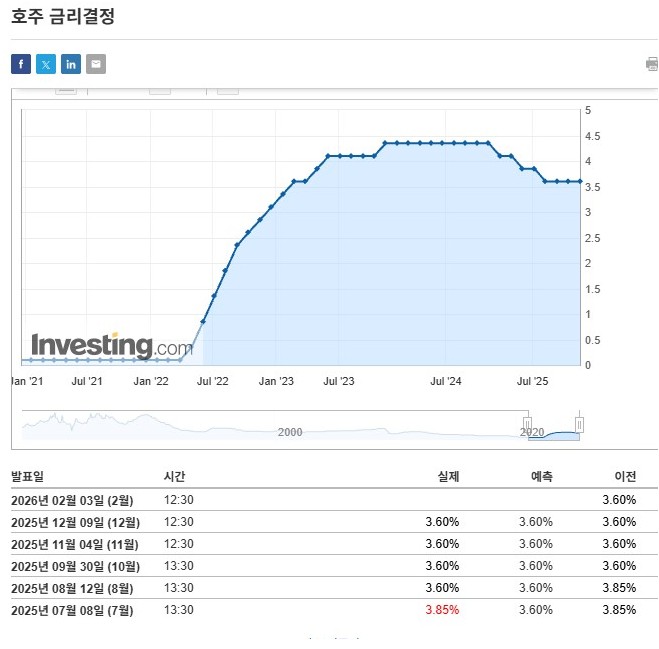659x649 pixels.
Task: Click the 호주 금리결정 page title
Action: [x=62, y=17]
